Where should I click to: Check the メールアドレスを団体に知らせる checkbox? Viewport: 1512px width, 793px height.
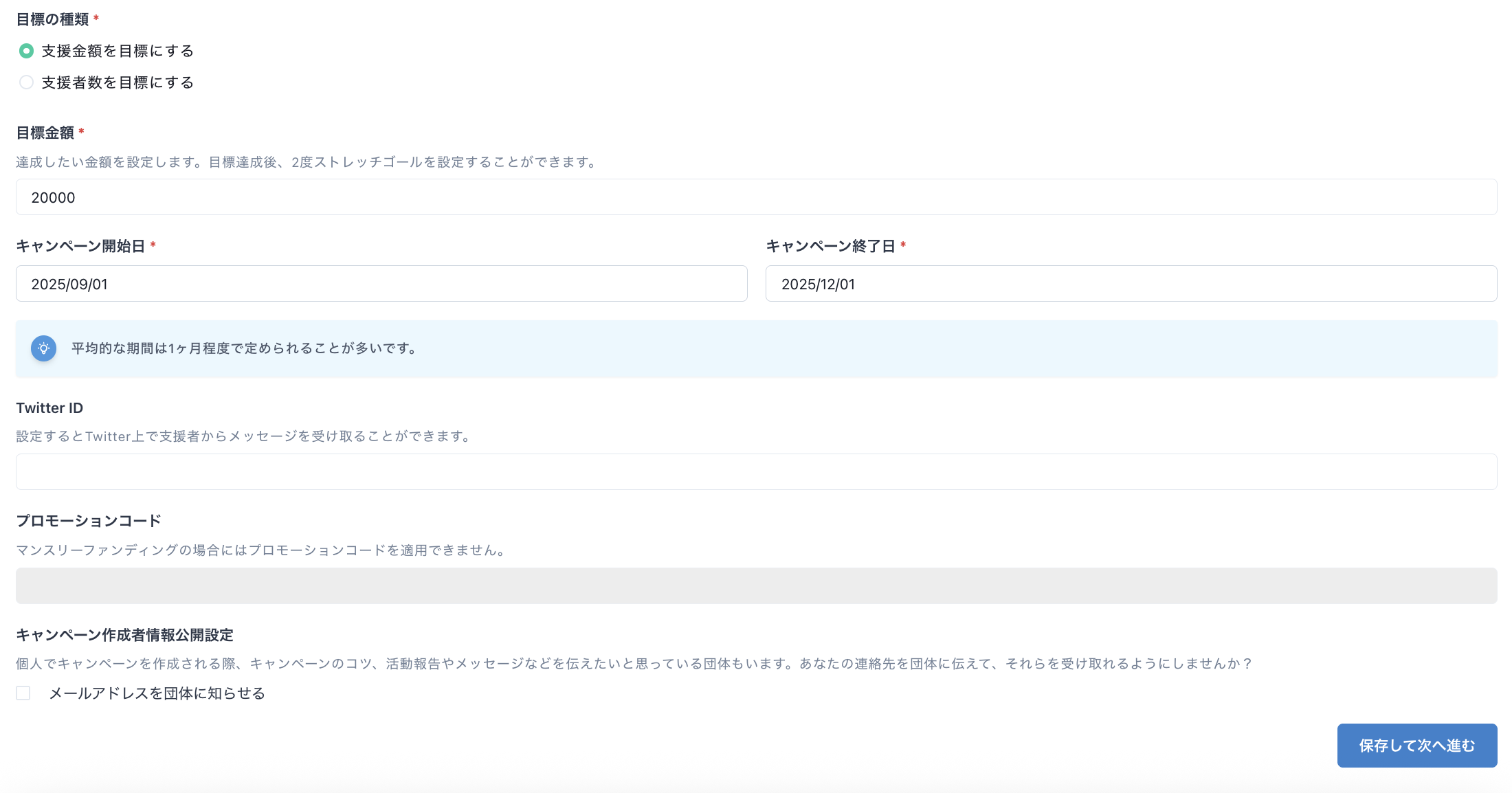click(x=23, y=693)
